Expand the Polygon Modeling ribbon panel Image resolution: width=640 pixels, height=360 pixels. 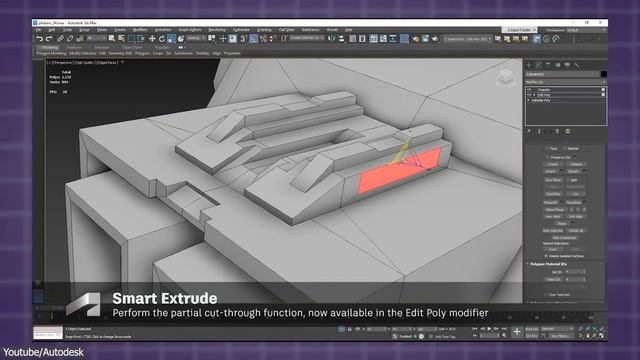pyautogui.click(x=51, y=53)
